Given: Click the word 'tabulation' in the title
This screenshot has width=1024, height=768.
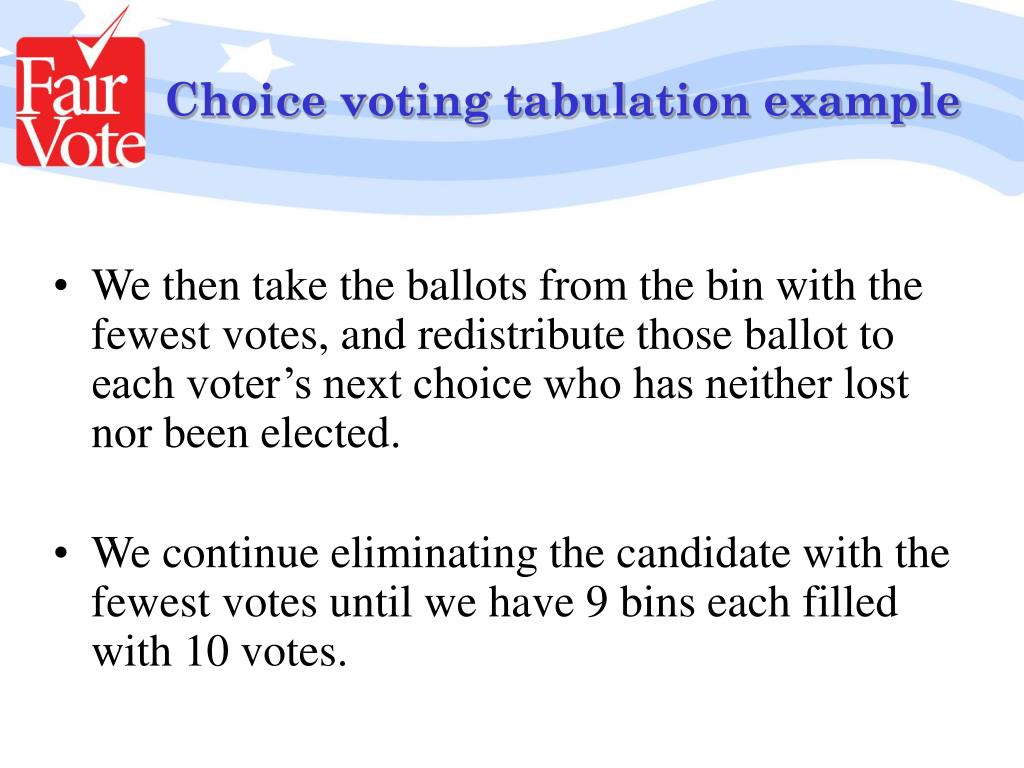Looking at the screenshot, I should (x=626, y=101).
